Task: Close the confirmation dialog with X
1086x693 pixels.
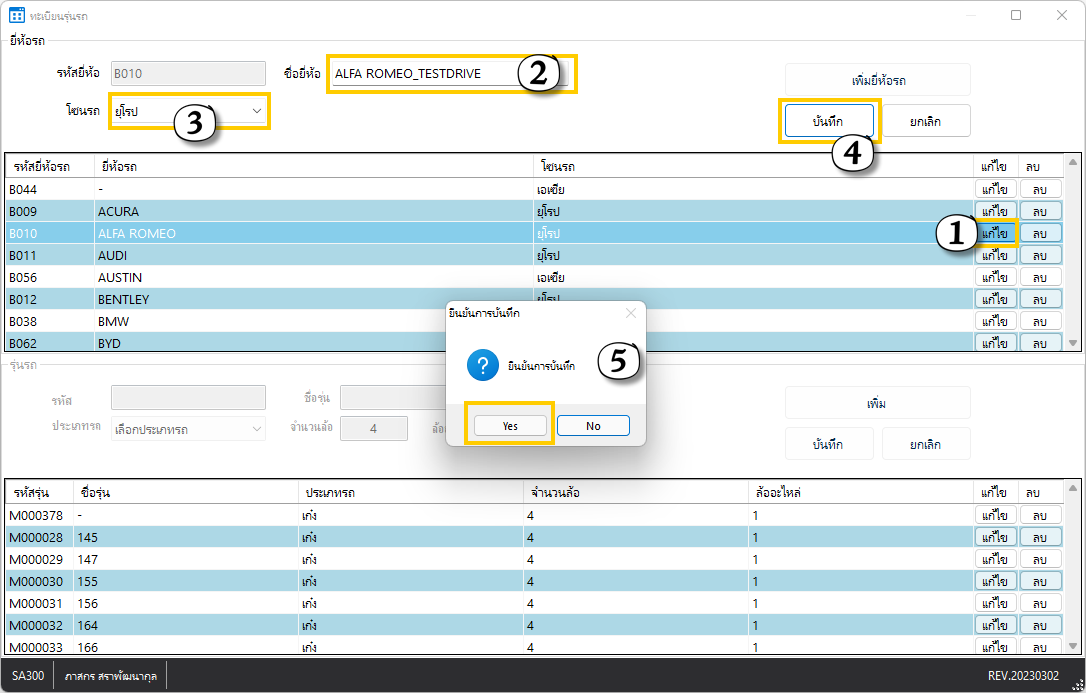Action: pyautogui.click(x=630, y=313)
